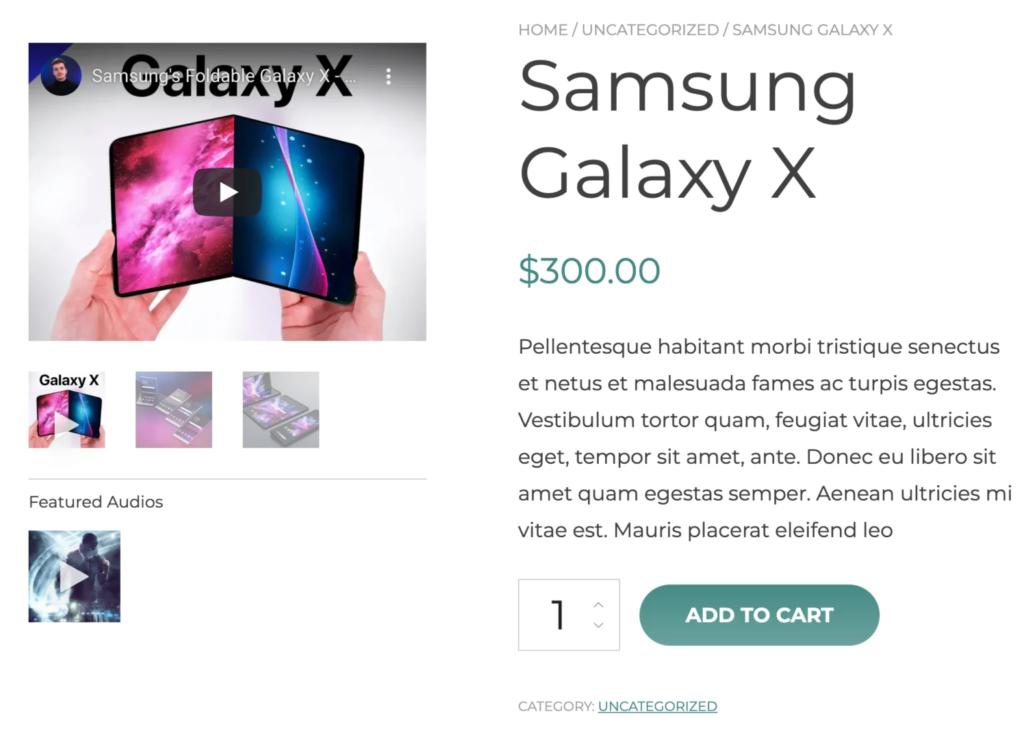This screenshot has width=1024, height=739.
Task: Select the third product gallery thumbnail
Action: coord(281,410)
